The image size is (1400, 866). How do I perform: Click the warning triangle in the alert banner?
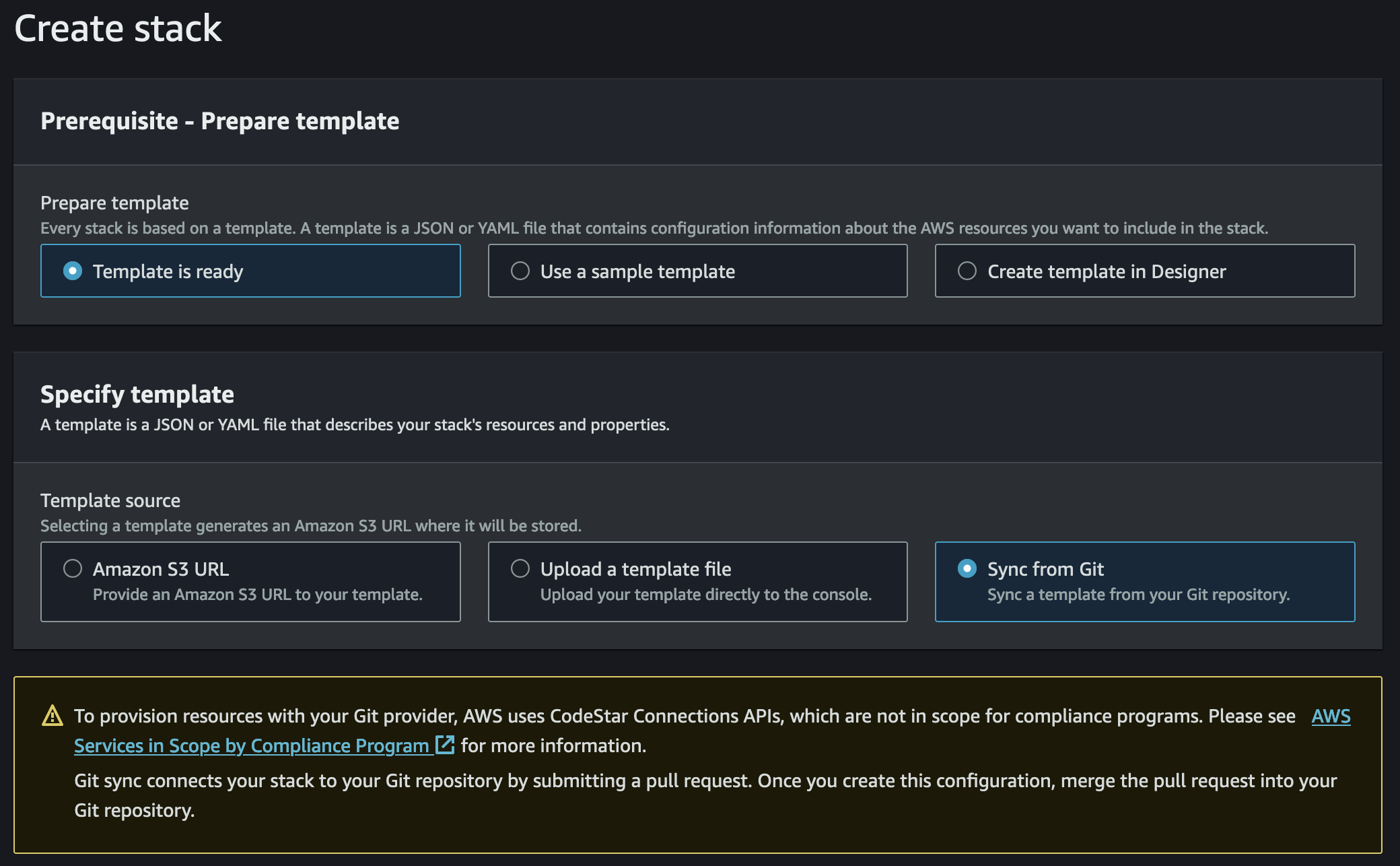[52, 717]
